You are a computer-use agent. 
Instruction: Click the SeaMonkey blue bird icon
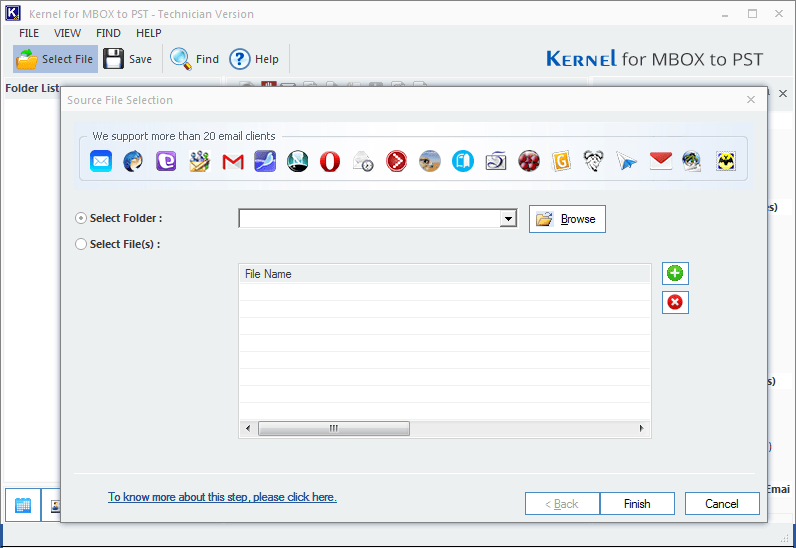(265, 162)
